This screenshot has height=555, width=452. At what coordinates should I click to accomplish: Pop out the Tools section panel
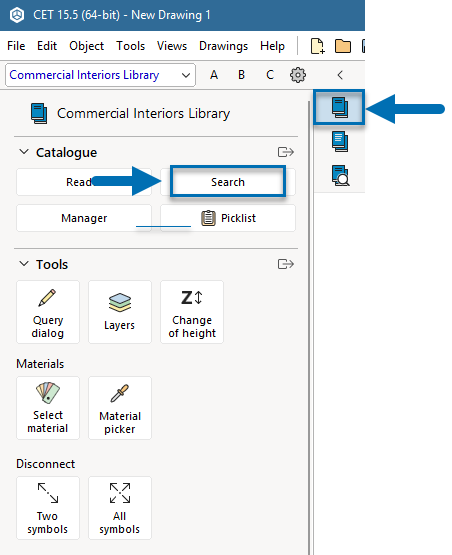click(286, 264)
